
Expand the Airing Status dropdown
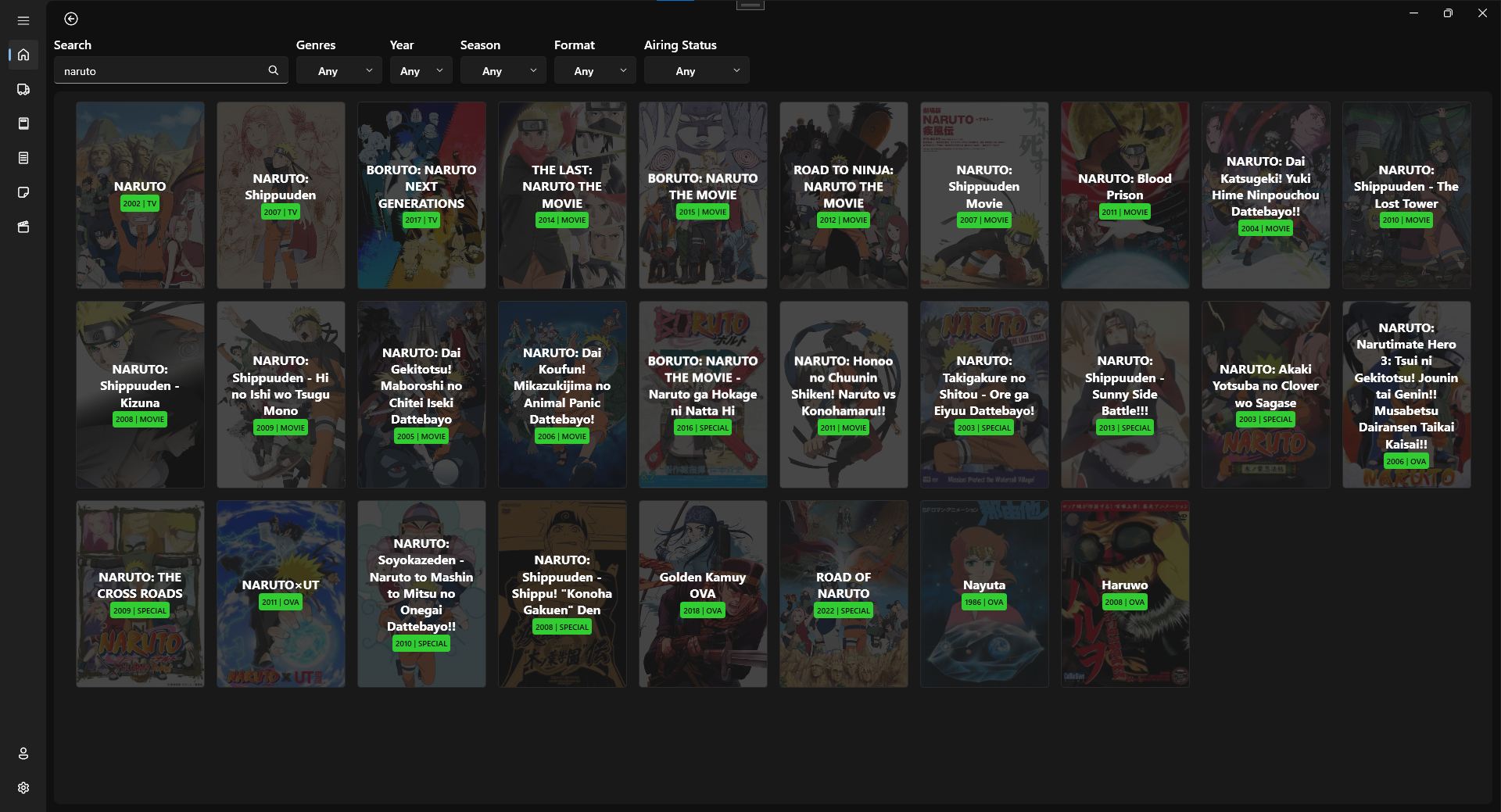pyautogui.click(x=697, y=70)
